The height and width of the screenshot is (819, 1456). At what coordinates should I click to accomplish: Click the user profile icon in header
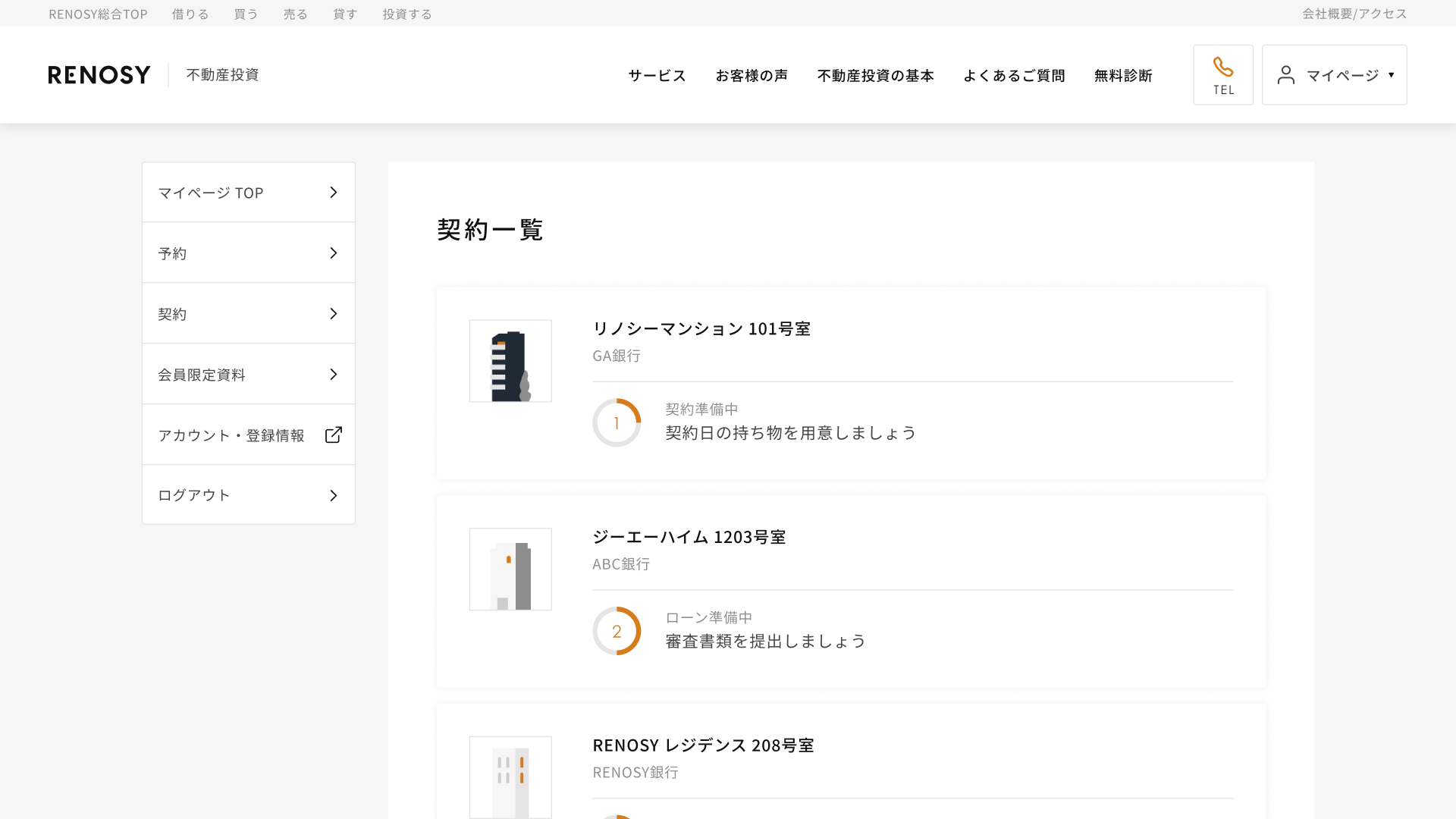[1285, 75]
